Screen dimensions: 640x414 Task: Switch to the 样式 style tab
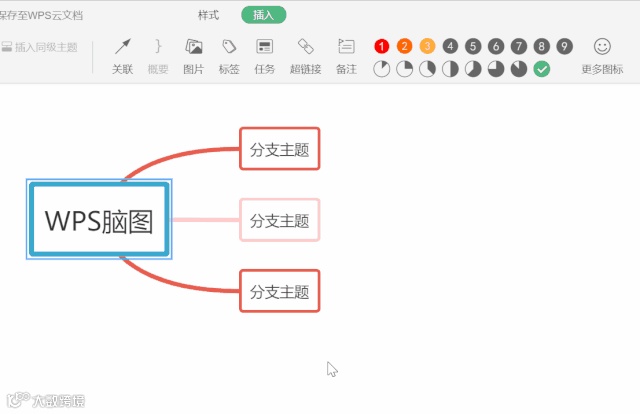coord(209,15)
